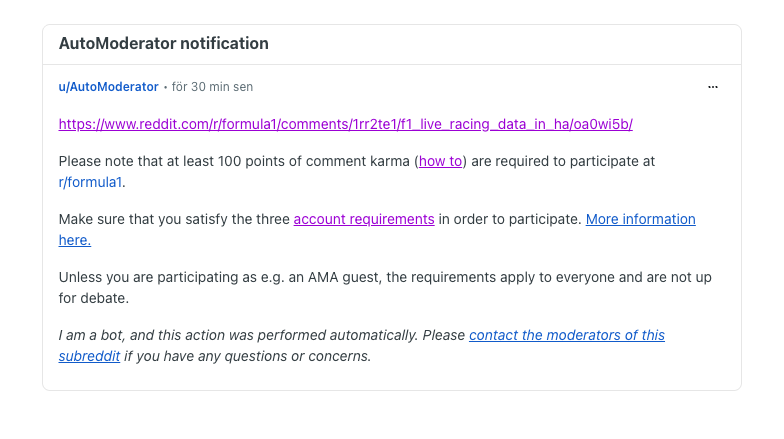This screenshot has height=439, width=784.
Task: Click the 'for debate.' line of text
Action: click(x=94, y=298)
